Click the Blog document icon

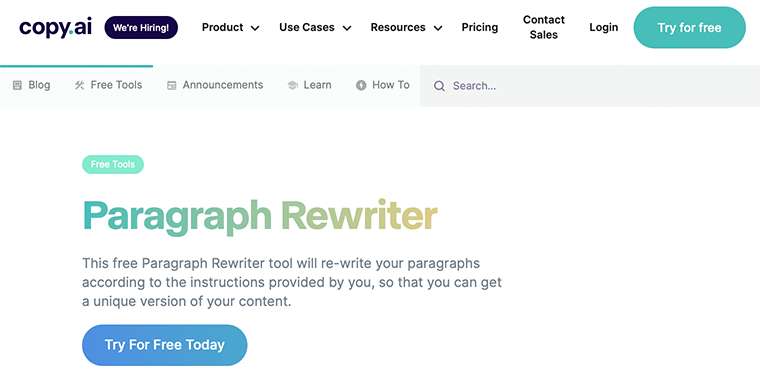pyautogui.click(x=17, y=85)
